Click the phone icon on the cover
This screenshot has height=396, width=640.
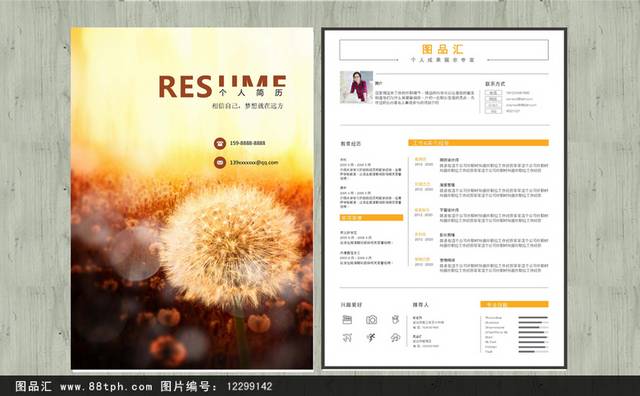click(x=220, y=143)
